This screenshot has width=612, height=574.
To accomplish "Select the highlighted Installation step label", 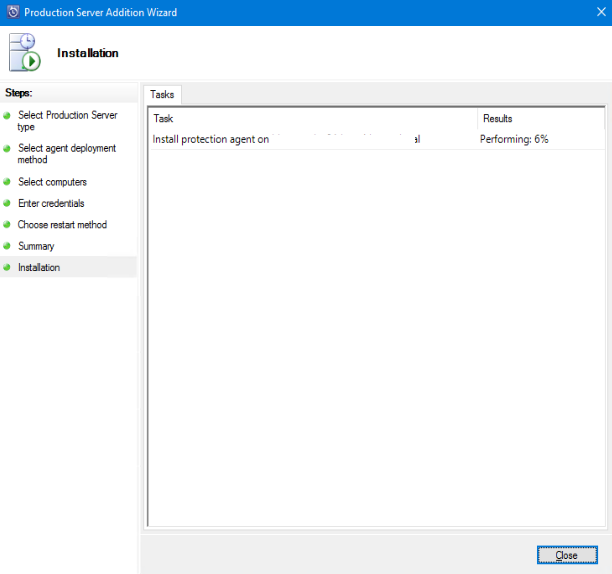I will point(39,267).
